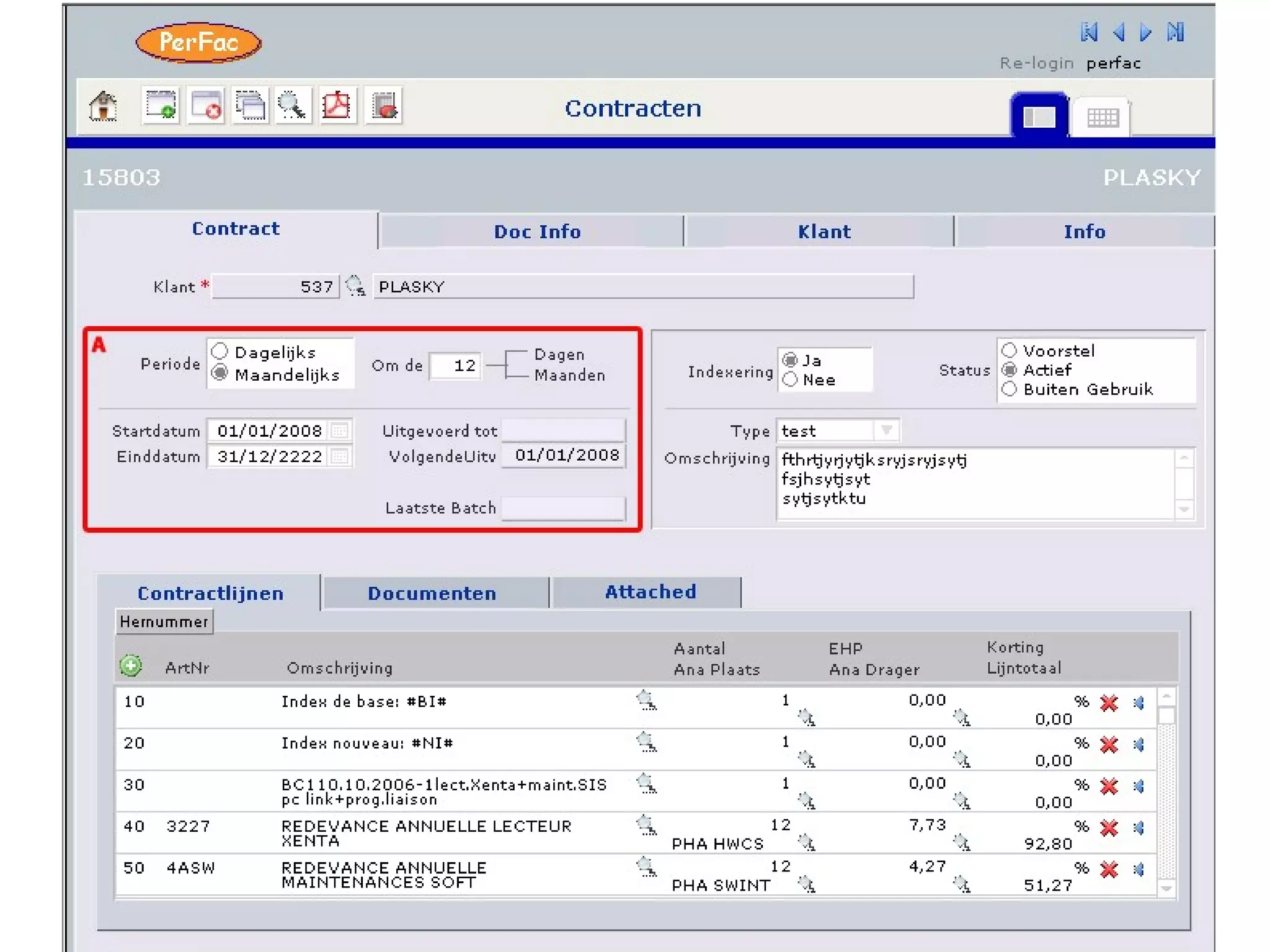Click the magnifier search icon in the toolbar

(292, 106)
